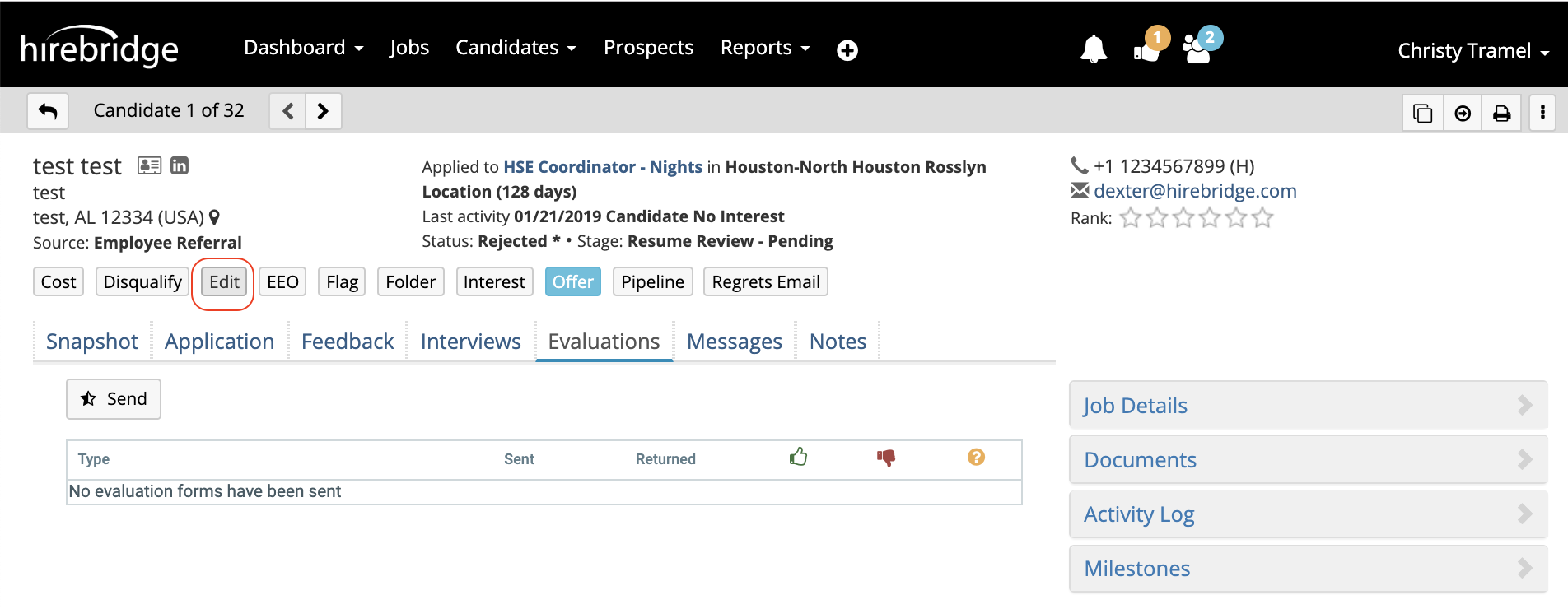
Task: Set rank by clicking the third star
Action: (x=1183, y=218)
